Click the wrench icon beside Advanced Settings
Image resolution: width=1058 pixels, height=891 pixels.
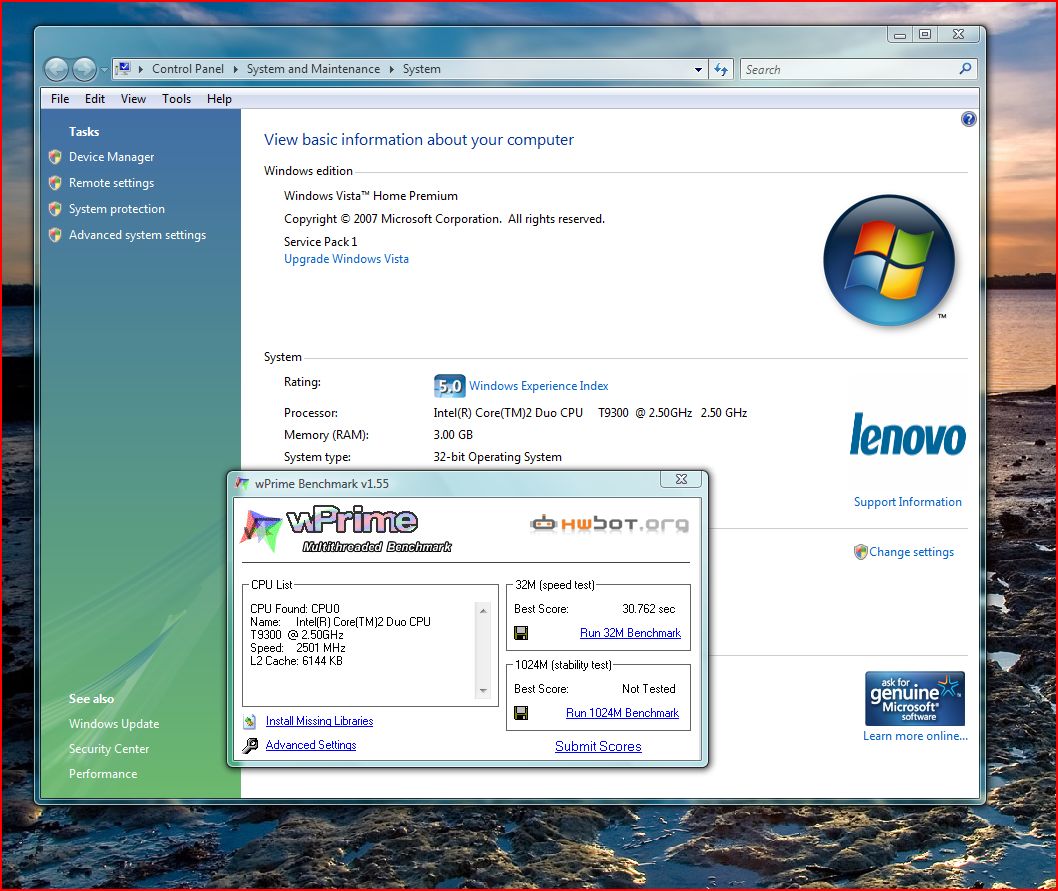(250, 745)
